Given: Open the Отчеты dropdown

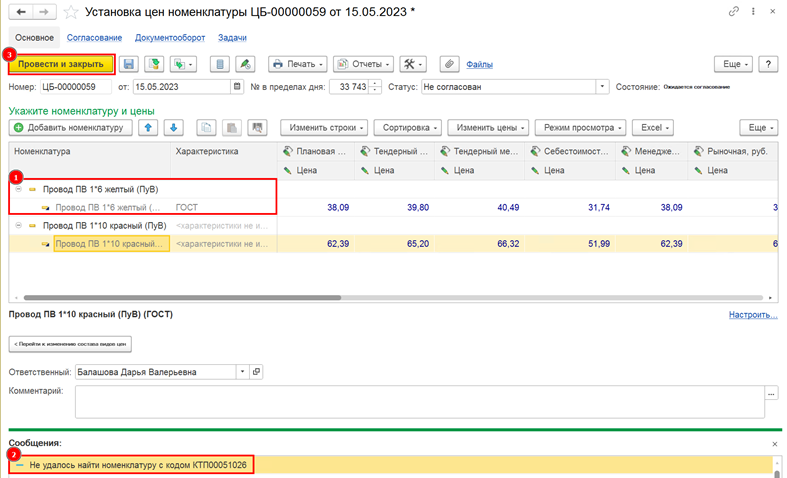Looking at the screenshot, I should click(363, 64).
